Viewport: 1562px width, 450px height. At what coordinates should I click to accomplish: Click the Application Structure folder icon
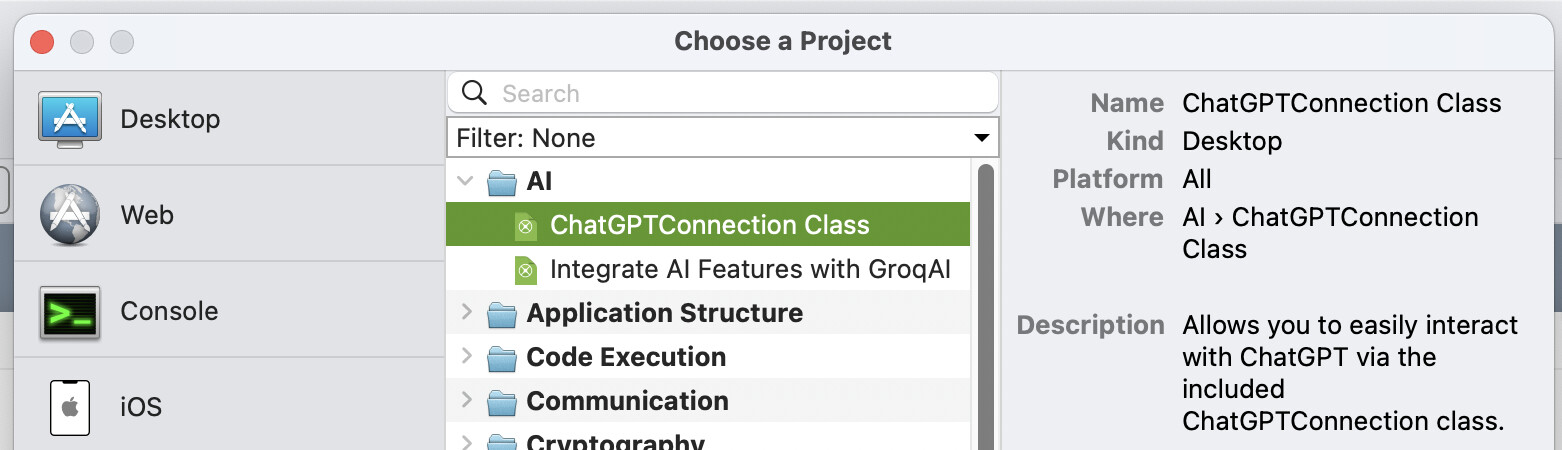click(x=501, y=314)
